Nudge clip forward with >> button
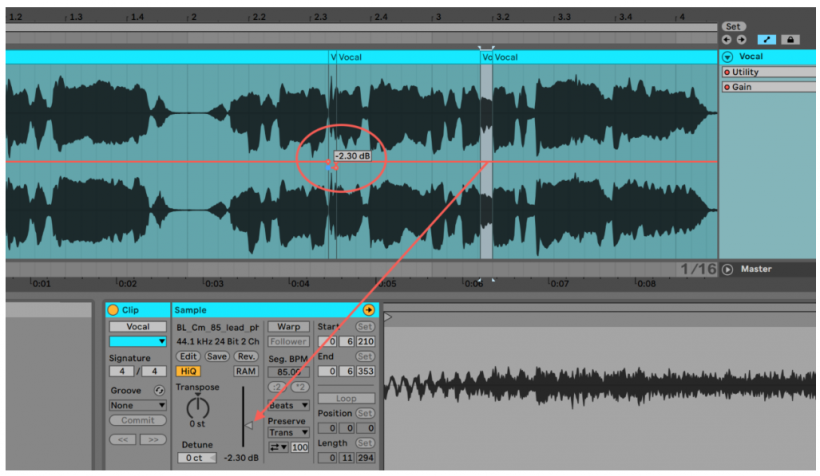 click(x=153, y=440)
